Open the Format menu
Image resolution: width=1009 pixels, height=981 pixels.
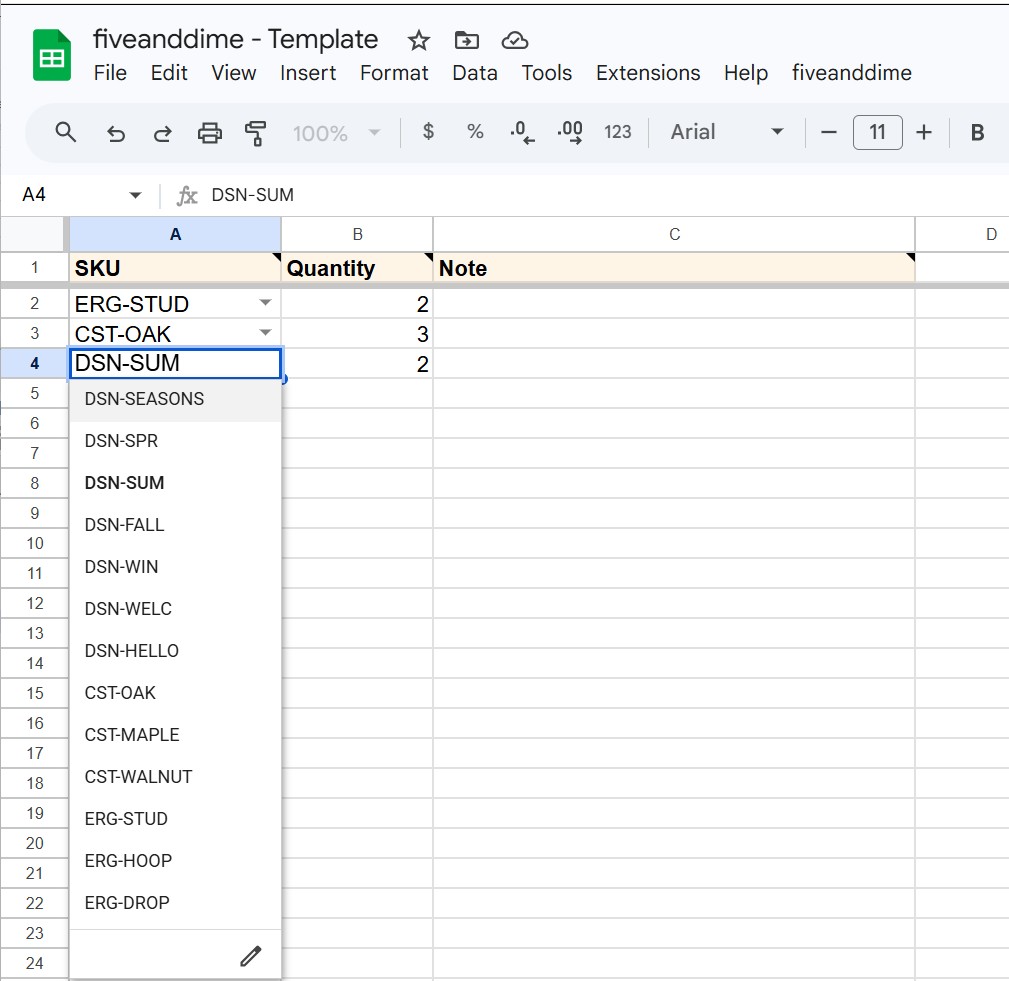click(394, 73)
